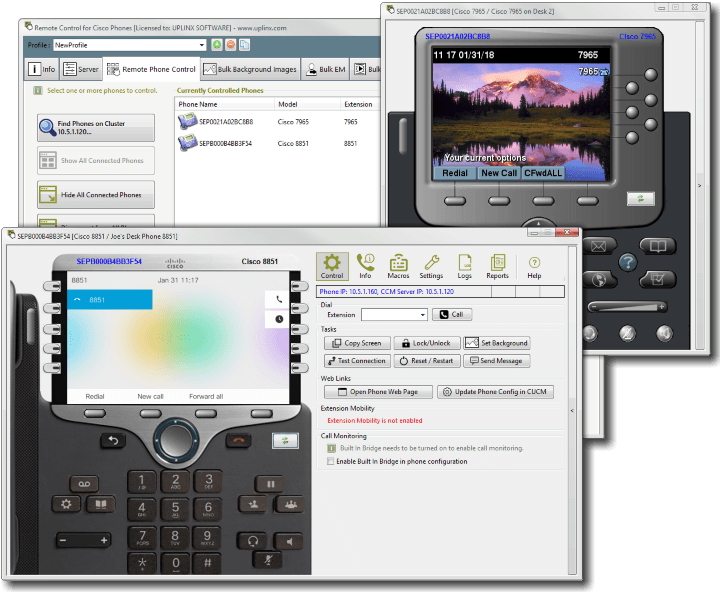Collapse side panel arrow in 8851 window
This screenshot has height=592, width=720.
(572, 411)
